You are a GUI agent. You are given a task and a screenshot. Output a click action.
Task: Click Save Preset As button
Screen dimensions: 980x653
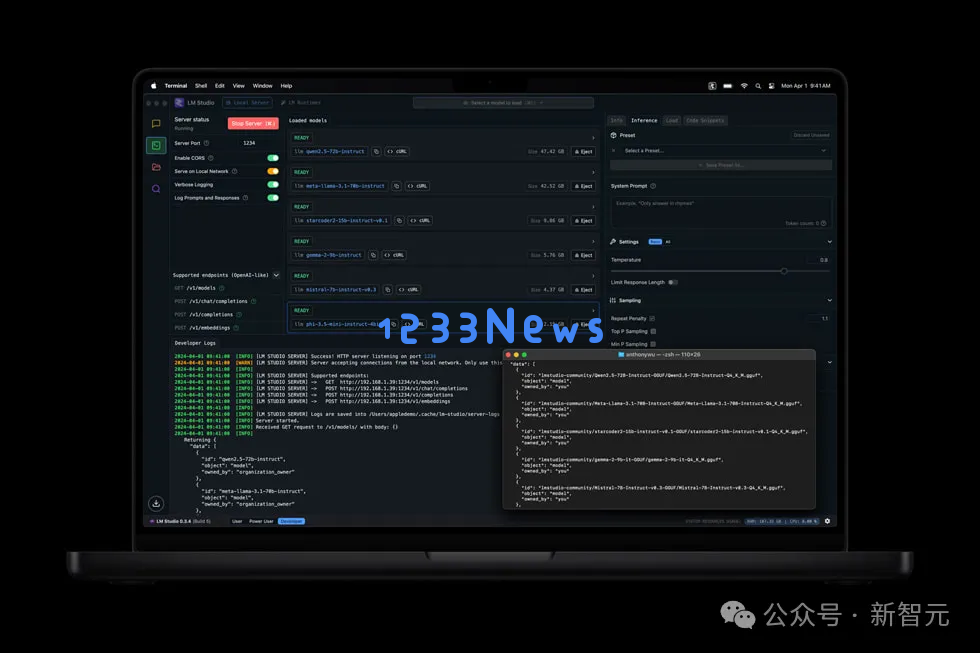click(x=721, y=165)
